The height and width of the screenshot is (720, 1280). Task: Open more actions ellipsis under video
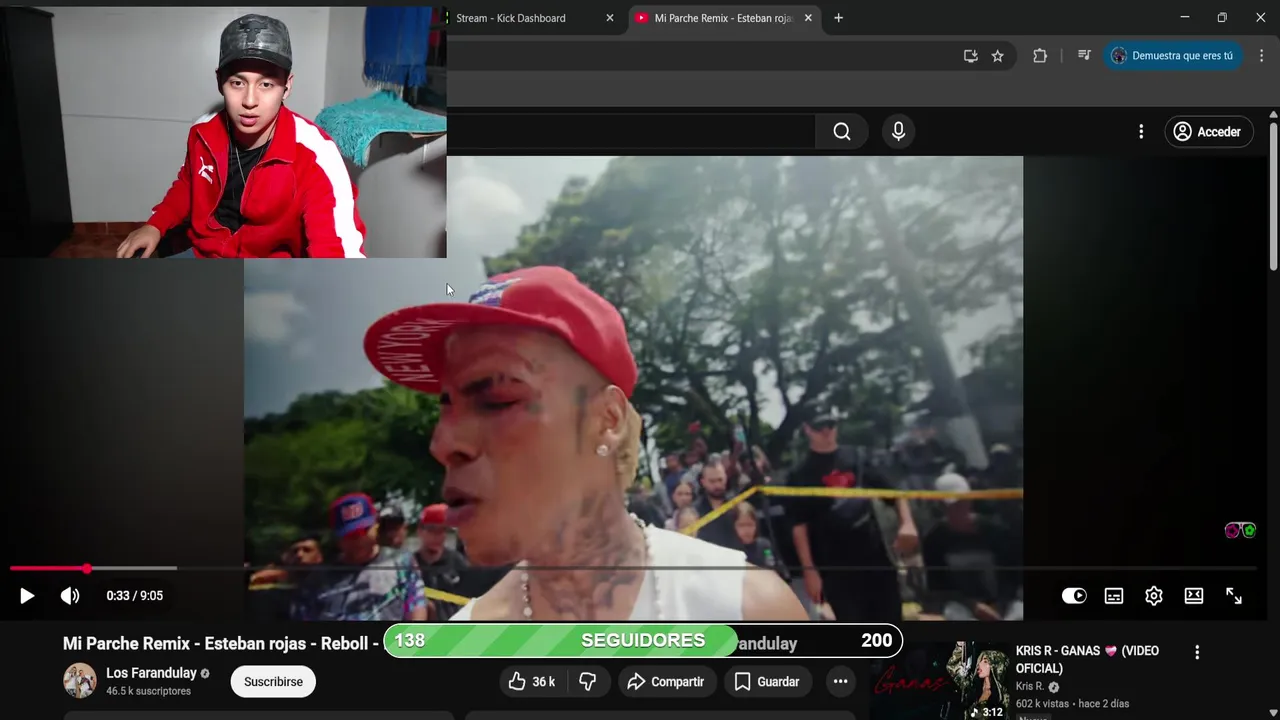(x=841, y=682)
